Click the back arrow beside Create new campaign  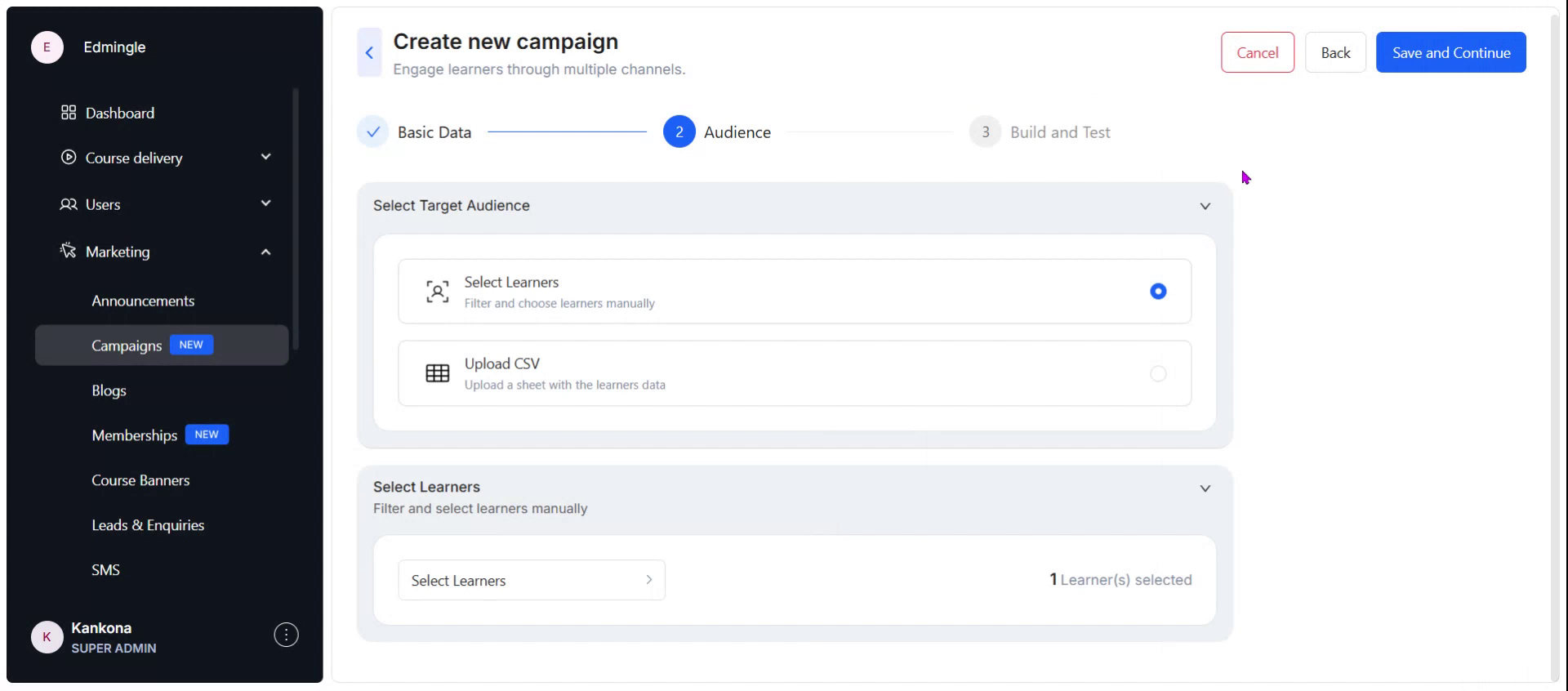click(x=369, y=52)
